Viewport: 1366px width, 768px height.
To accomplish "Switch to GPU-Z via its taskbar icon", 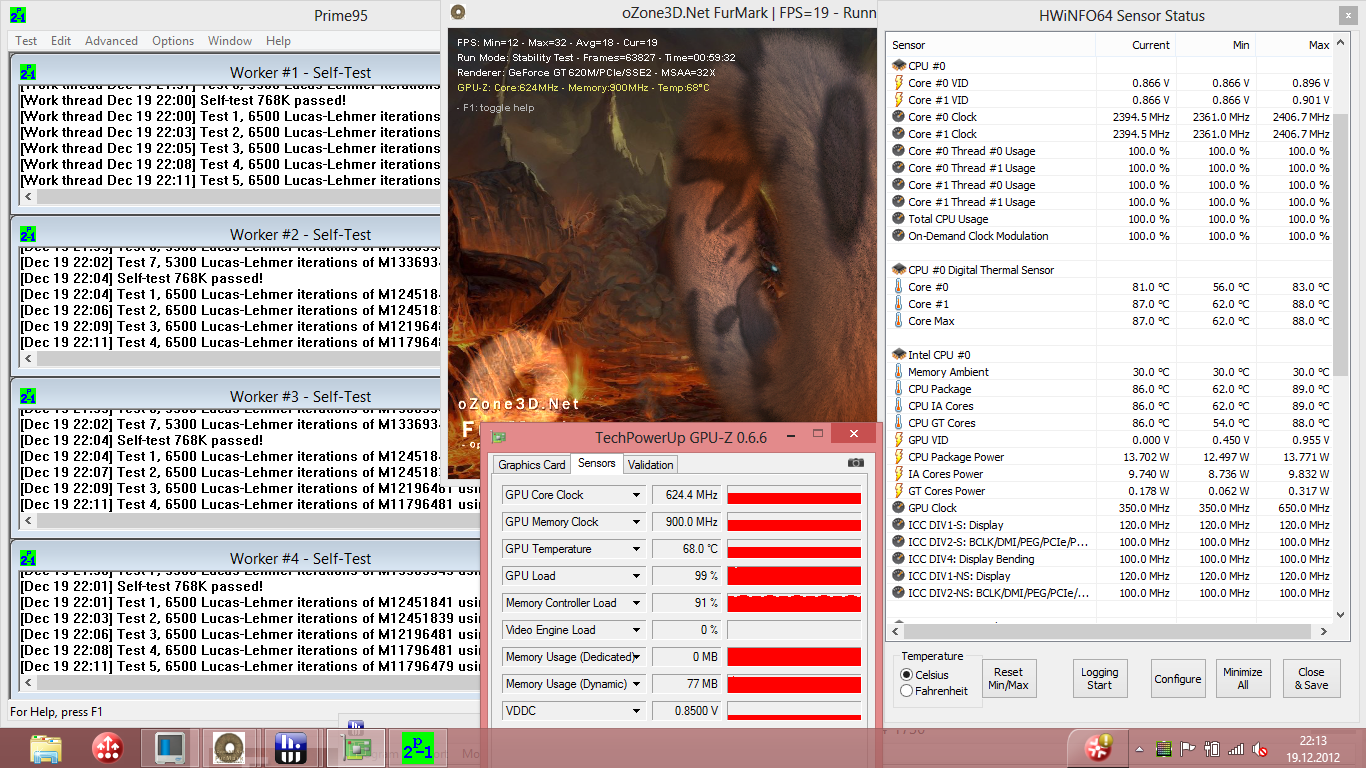I will coord(357,747).
